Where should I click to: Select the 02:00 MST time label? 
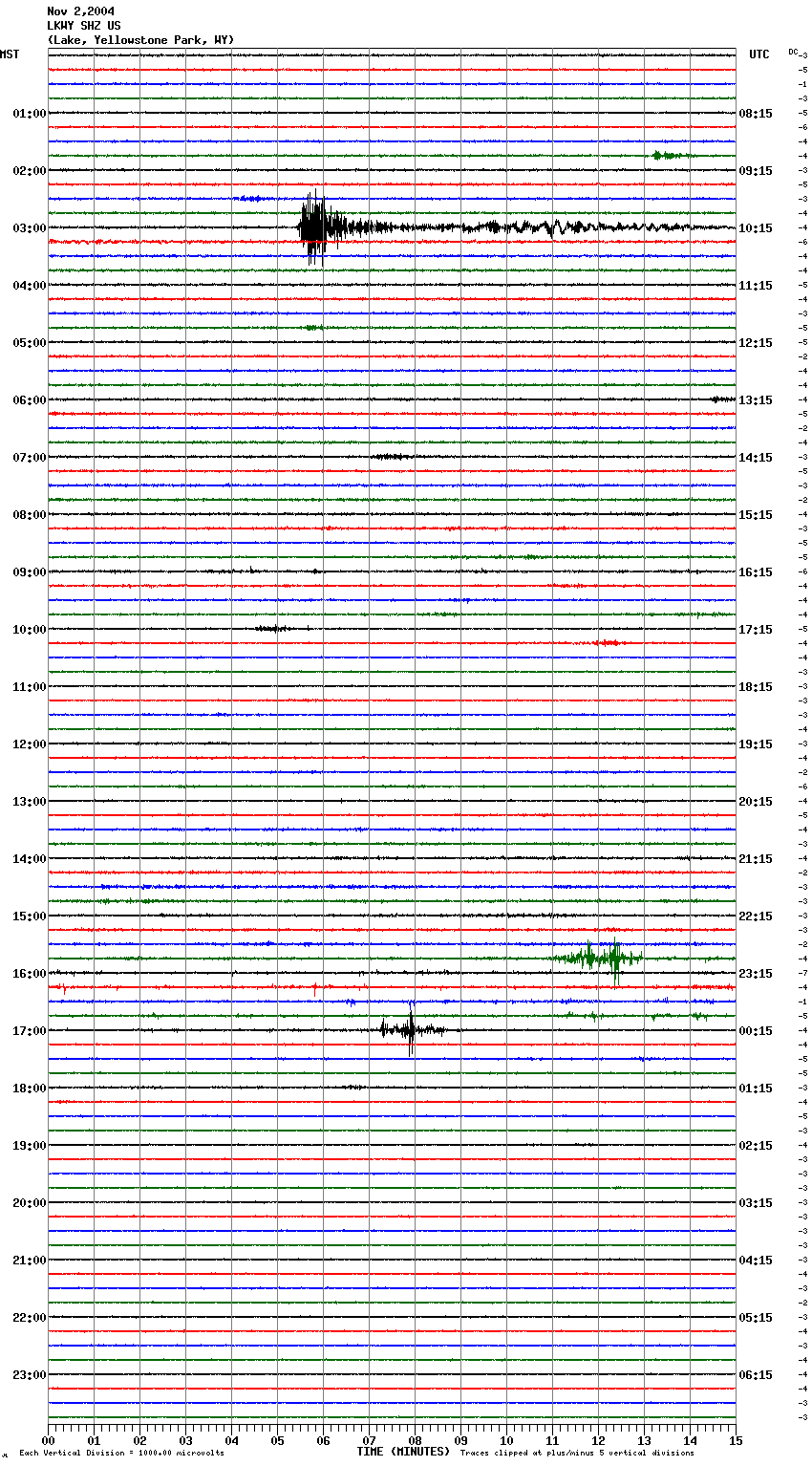[x=30, y=171]
